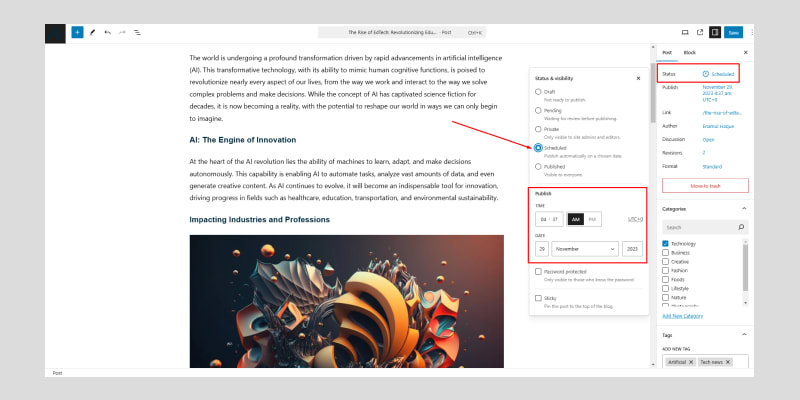Image resolution: width=800 pixels, height=400 pixels.
Task: Undo the last change
Action: click(107, 33)
